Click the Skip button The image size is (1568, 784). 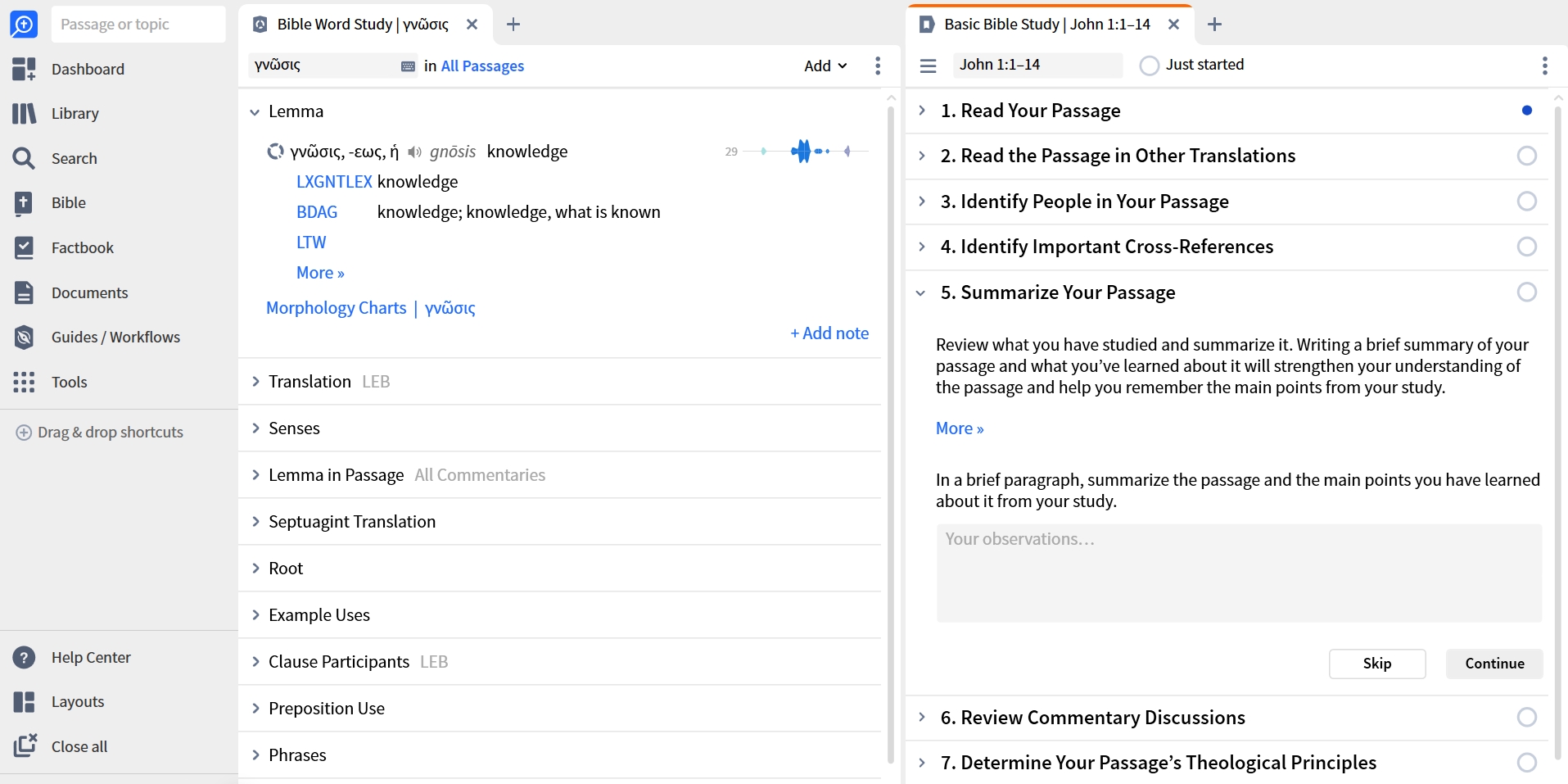tap(1377, 664)
